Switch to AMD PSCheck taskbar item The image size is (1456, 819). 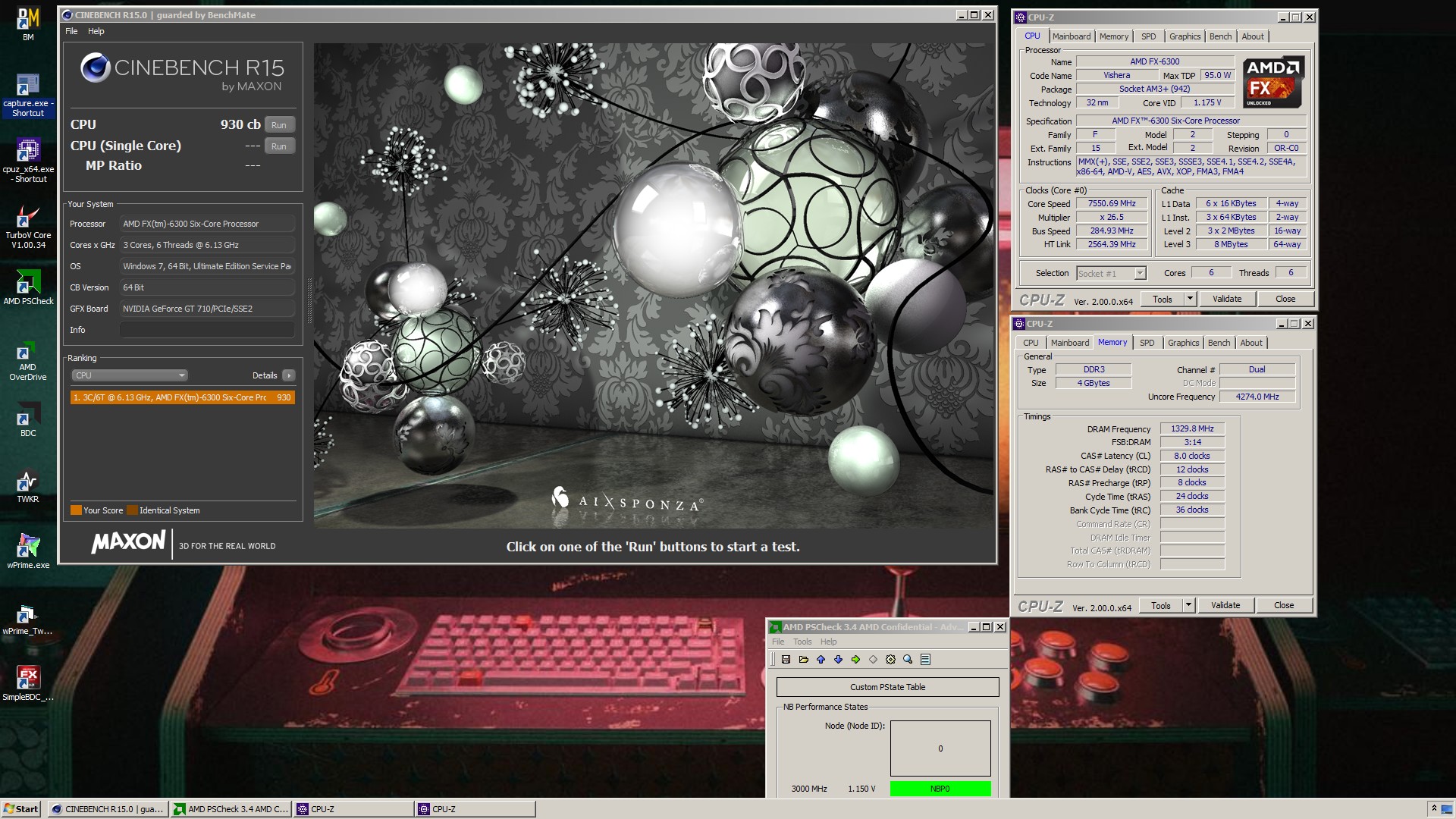231,809
